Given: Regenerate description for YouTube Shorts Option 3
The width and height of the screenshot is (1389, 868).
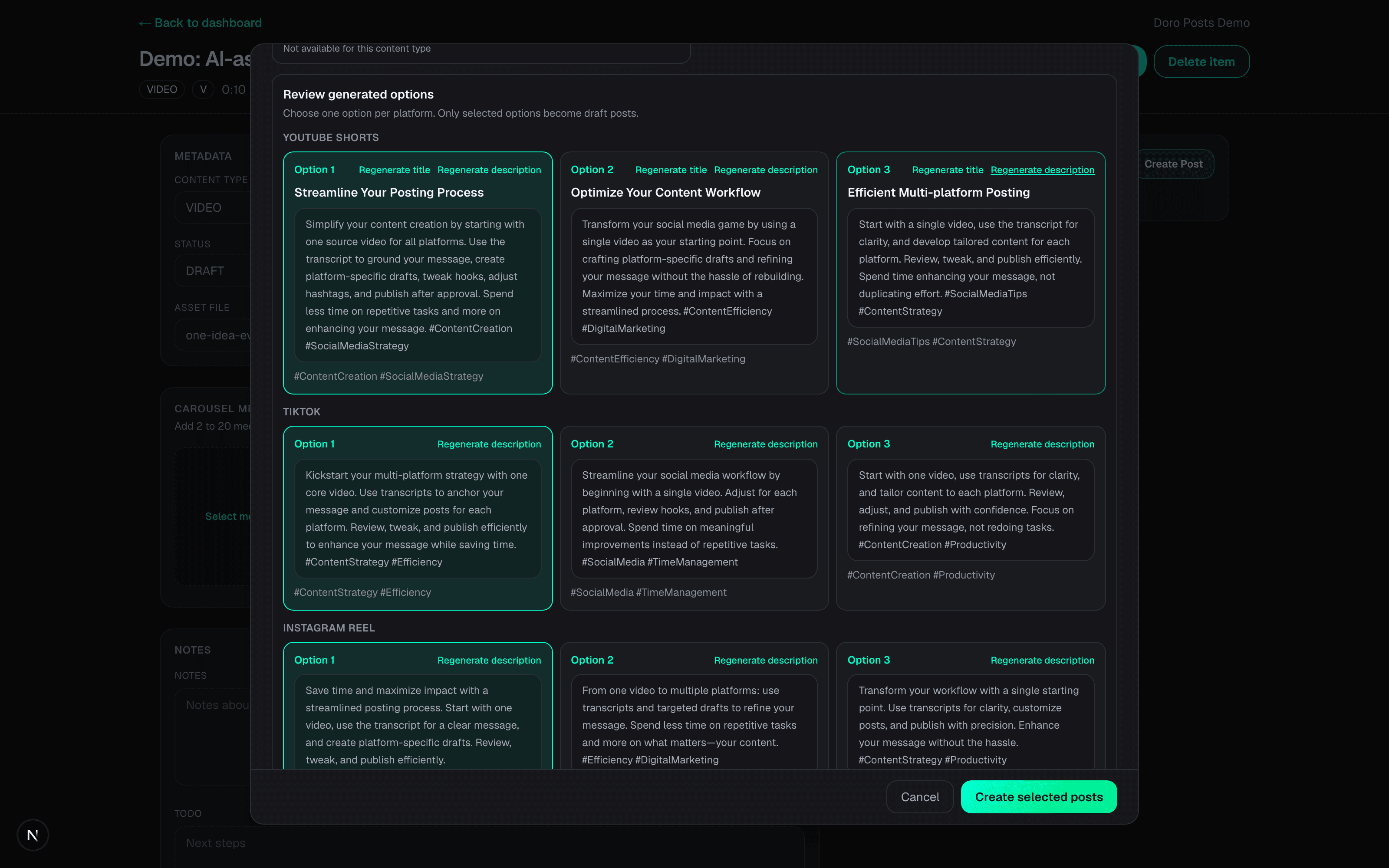Looking at the screenshot, I should pos(1042,170).
